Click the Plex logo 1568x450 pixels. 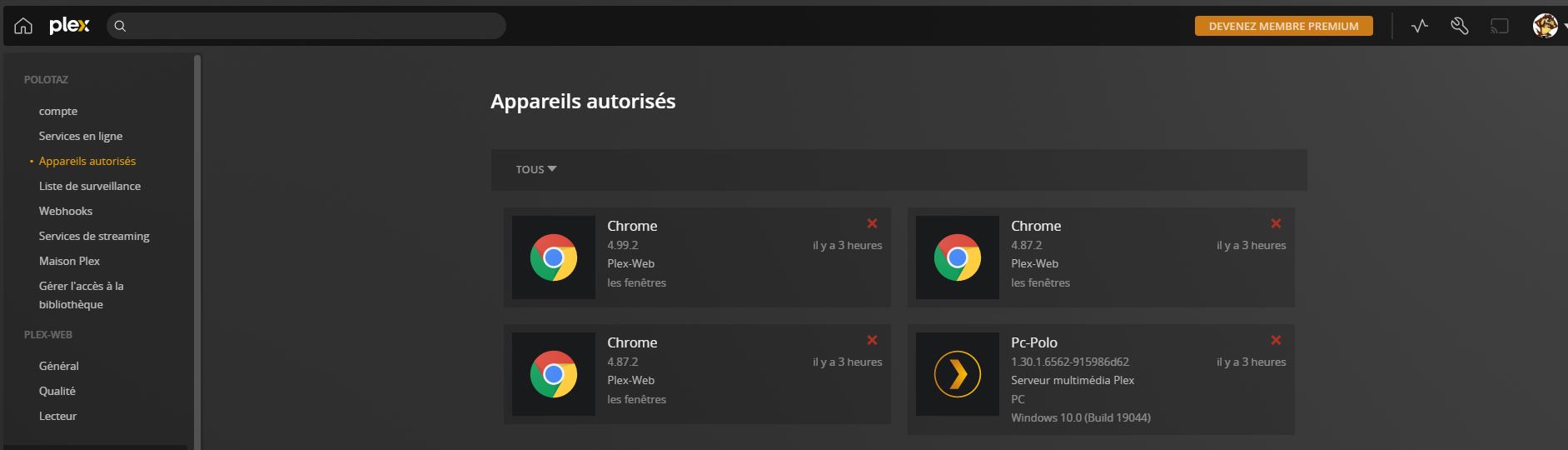point(69,26)
